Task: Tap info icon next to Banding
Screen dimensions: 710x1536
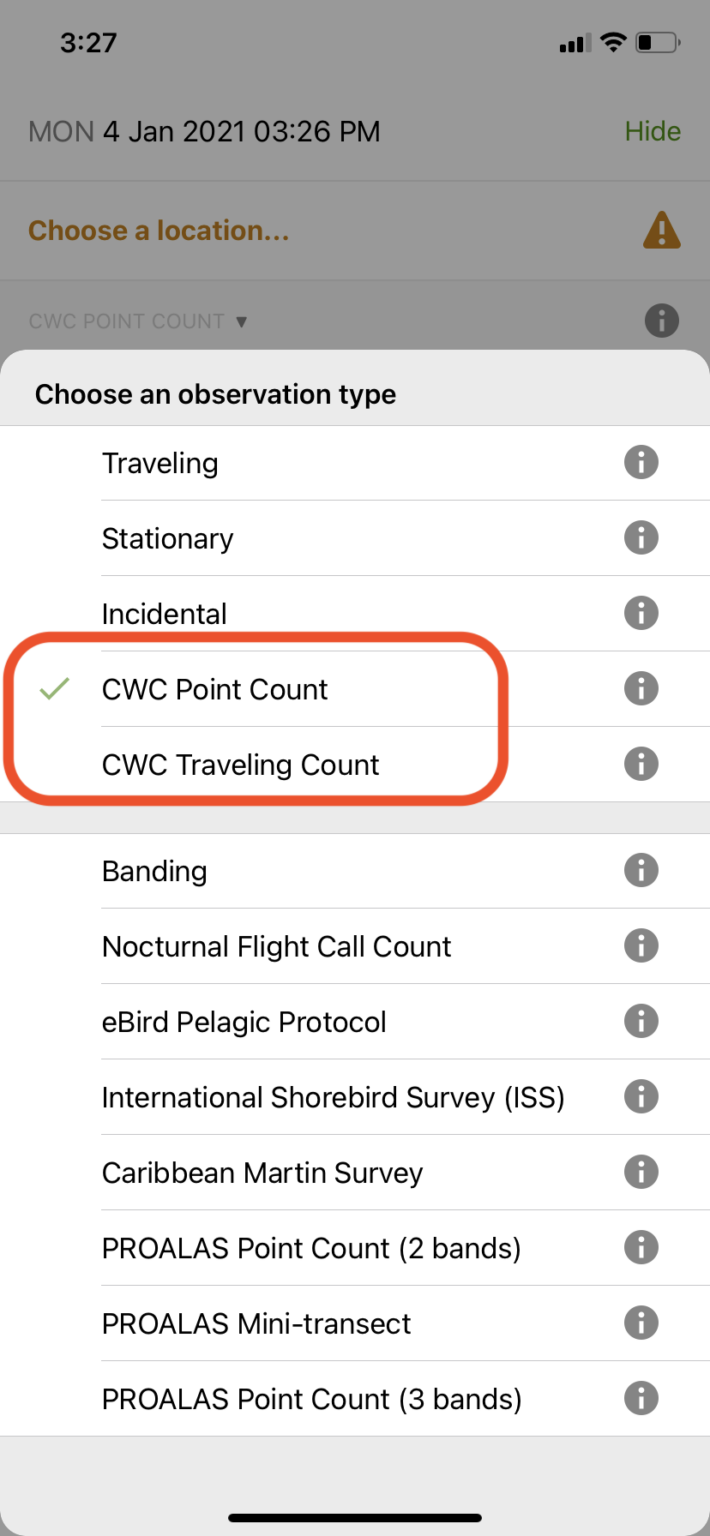Action: click(x=641, y=871)
